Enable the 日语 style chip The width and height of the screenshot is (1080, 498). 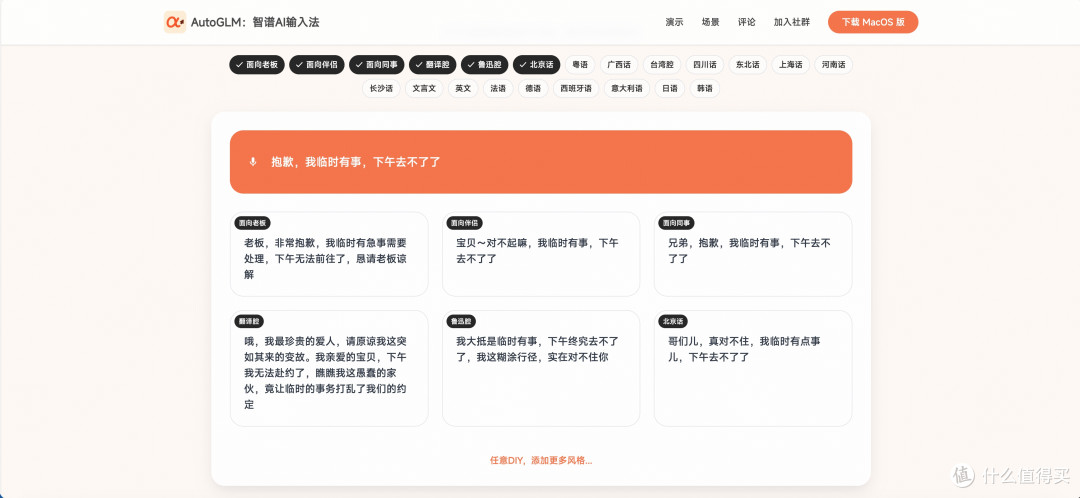[669, 88]
